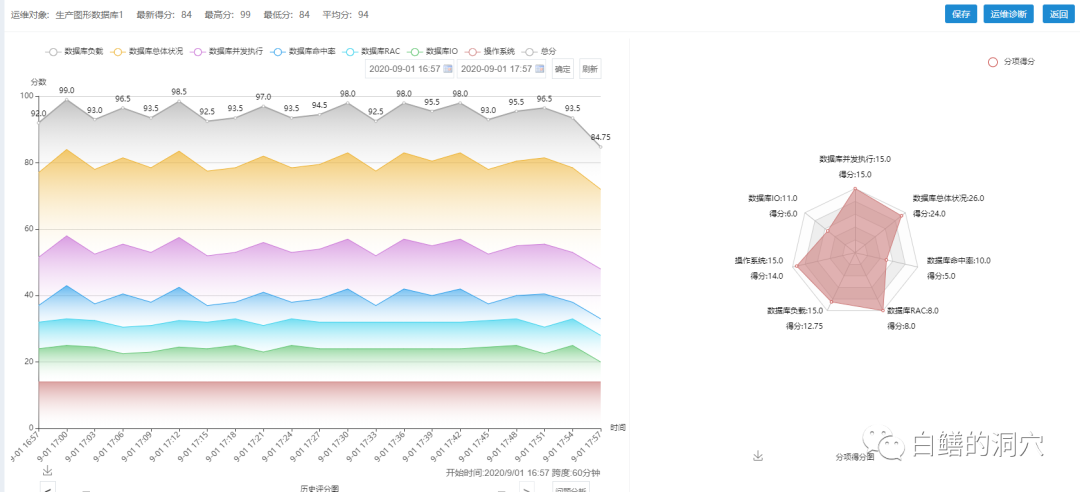Toggle 数据库总体状况 series in legend
Screen dimensions: 1080x492
[x=147, y=51]
